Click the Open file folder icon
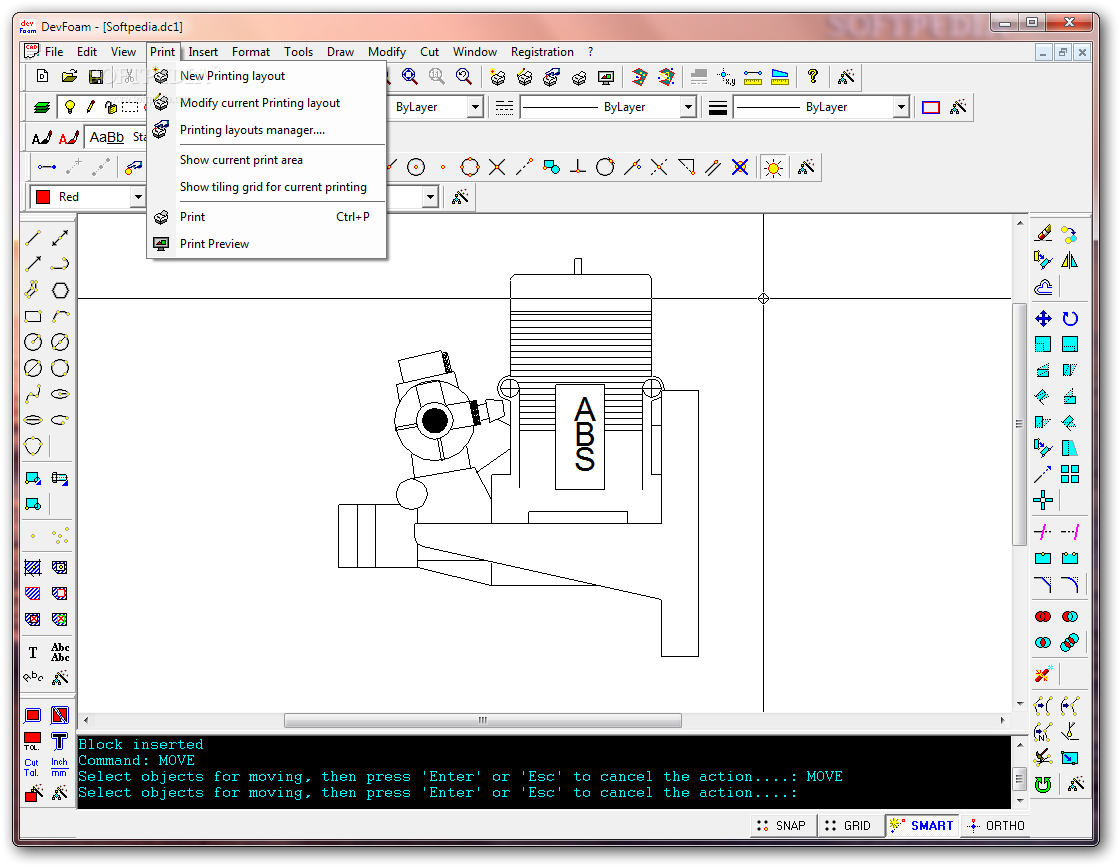Image resolution: width=1120 pixels, height=867 pixels. pyautogui.click(x=69, y=76)
